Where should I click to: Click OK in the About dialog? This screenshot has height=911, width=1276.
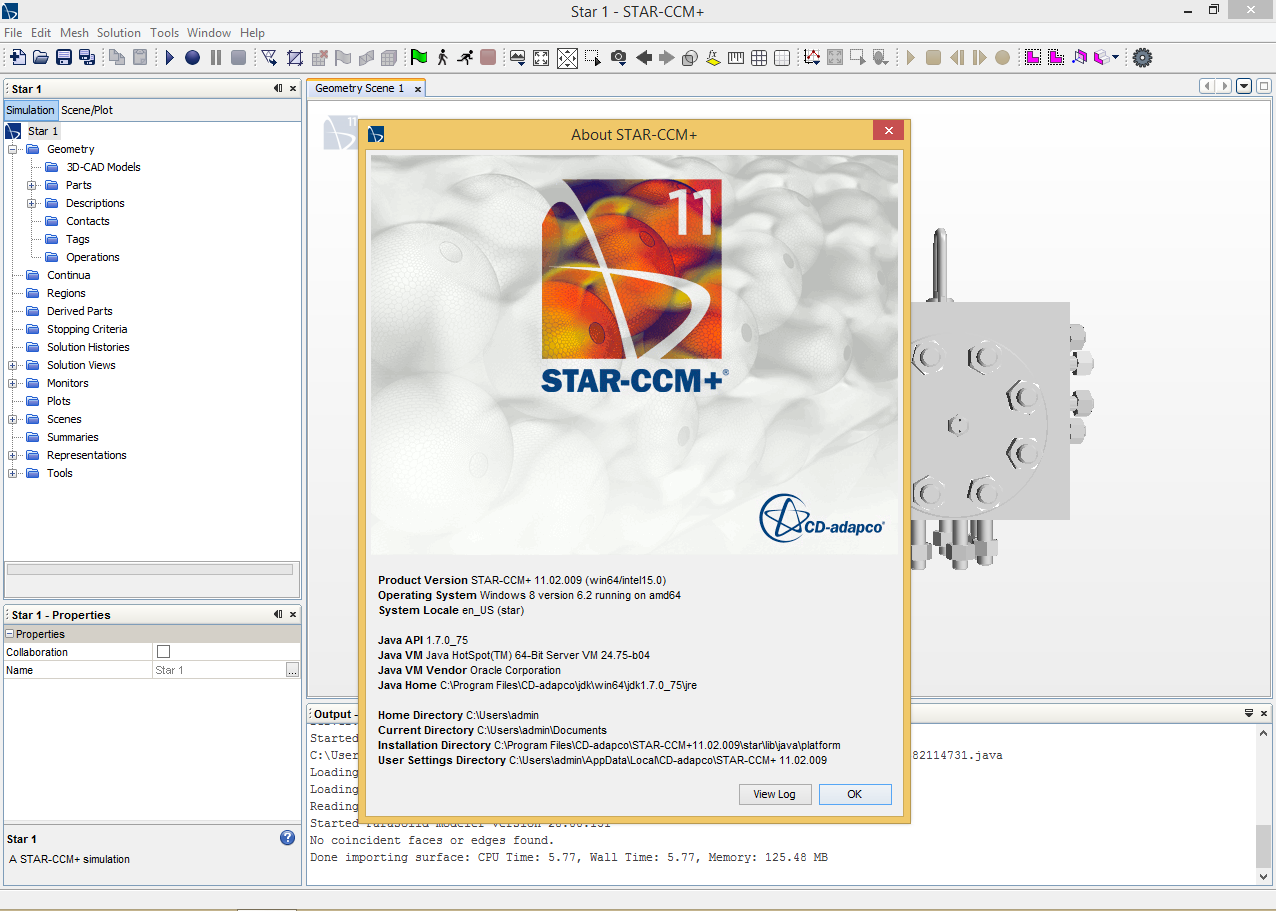855,794
